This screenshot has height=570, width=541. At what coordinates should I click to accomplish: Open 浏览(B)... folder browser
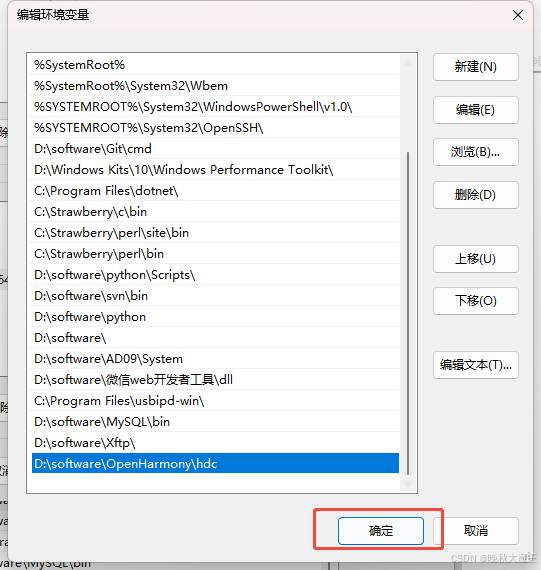476,152
